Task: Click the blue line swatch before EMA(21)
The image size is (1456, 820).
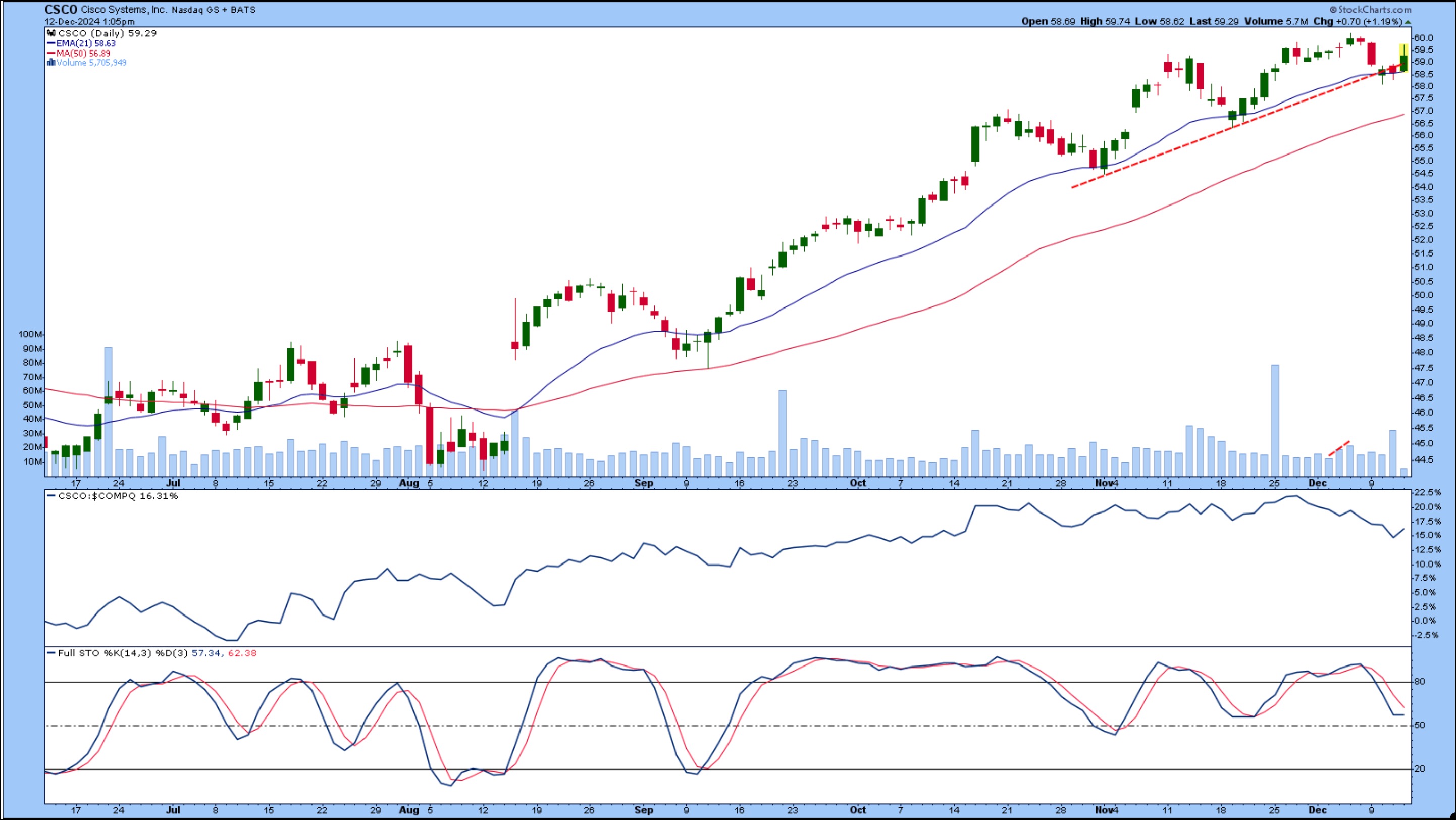Action: 51,43
